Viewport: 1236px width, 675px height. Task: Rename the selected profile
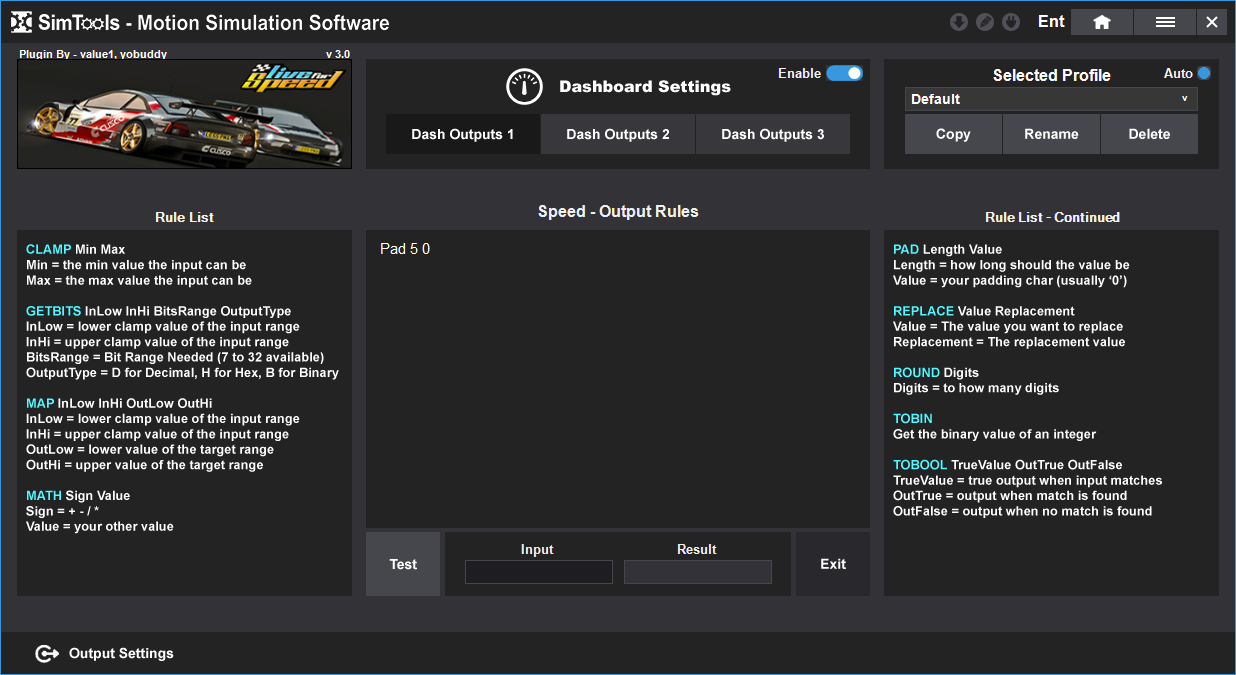click(x=1051, y=134)
